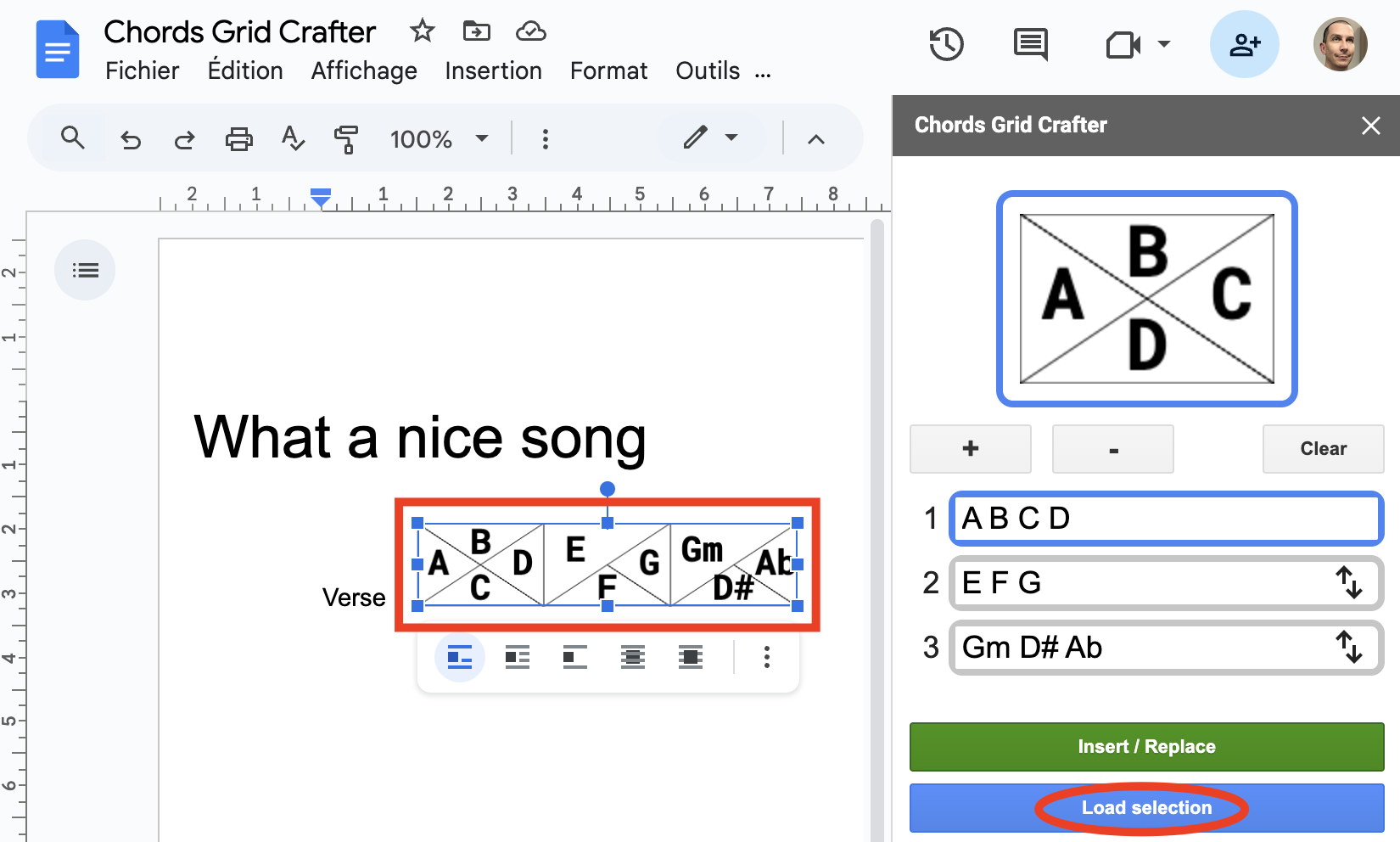1400x842 pixels.
Task: Click the redo arrow in toolbar
Action: pyautogui.click(x=184, y=139)
